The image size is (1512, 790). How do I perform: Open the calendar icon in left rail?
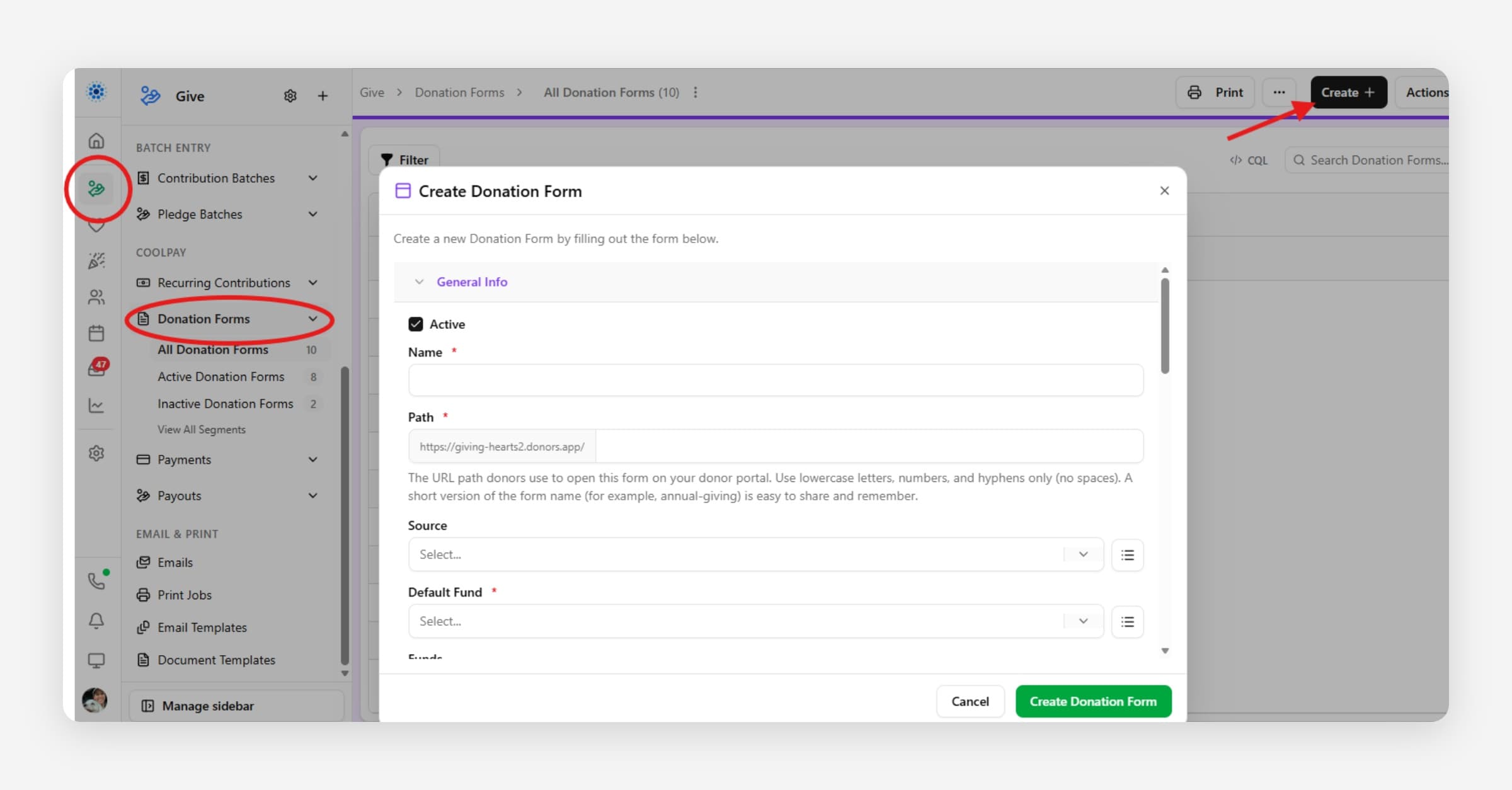tap(96, 333)
